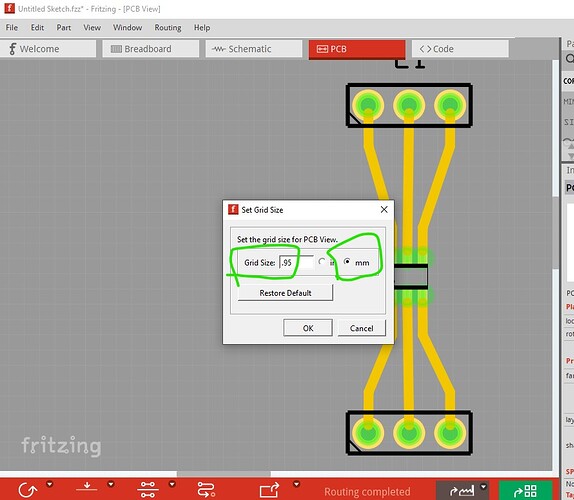Screen dimensions: 574x500
Task: Select middle pad of bottom connector
Action: click(409, 433)
